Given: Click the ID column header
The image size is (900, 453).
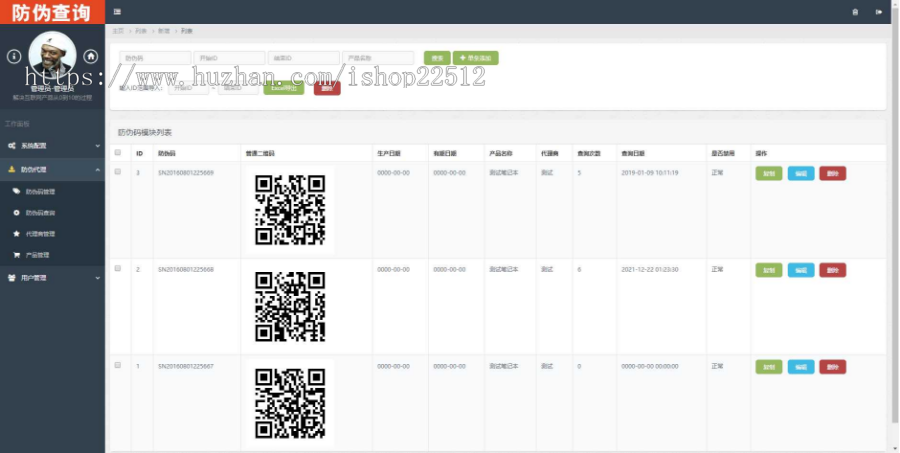Looking at the screenshot, I should click(x=139, y=154).
